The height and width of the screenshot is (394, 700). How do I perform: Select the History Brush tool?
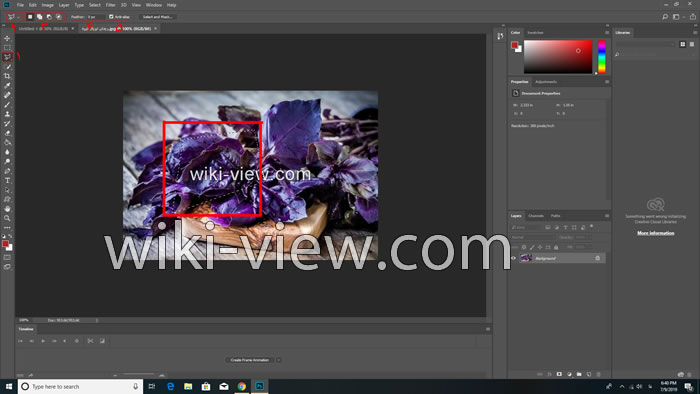(7, 124)
